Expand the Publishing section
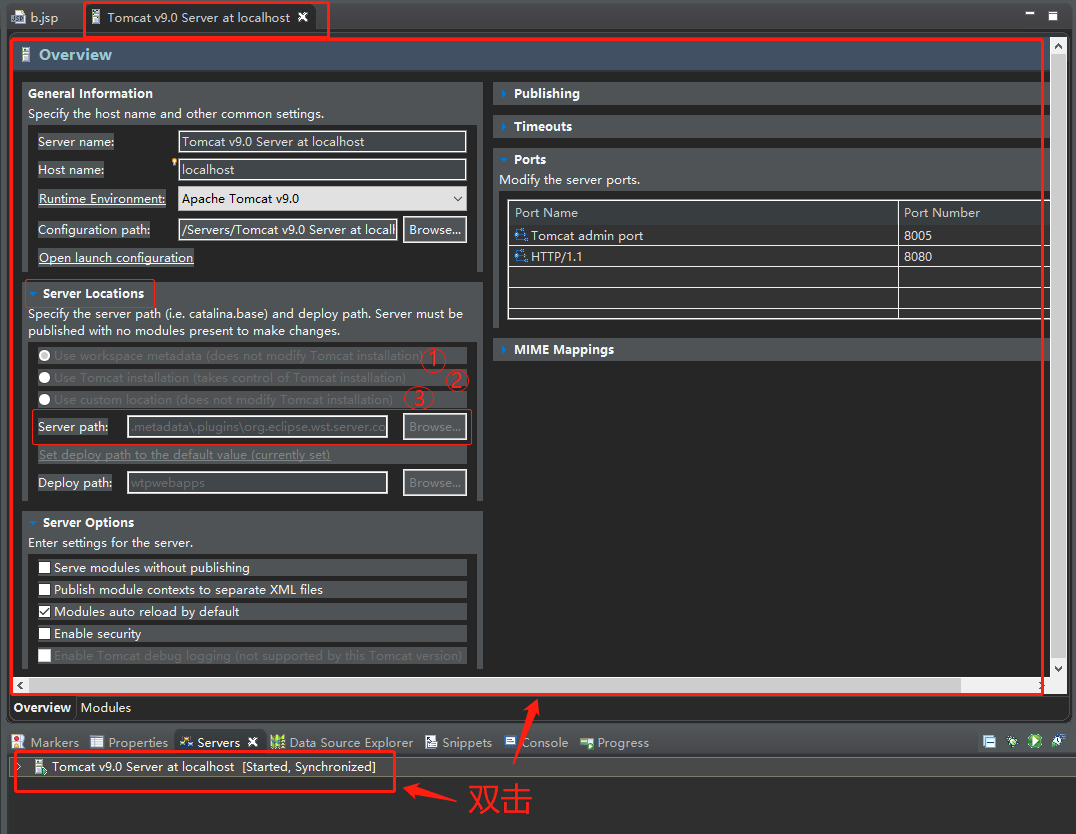Image resolution: width=1076 pixels, height=834 pixels. click(x=504, y=94)
